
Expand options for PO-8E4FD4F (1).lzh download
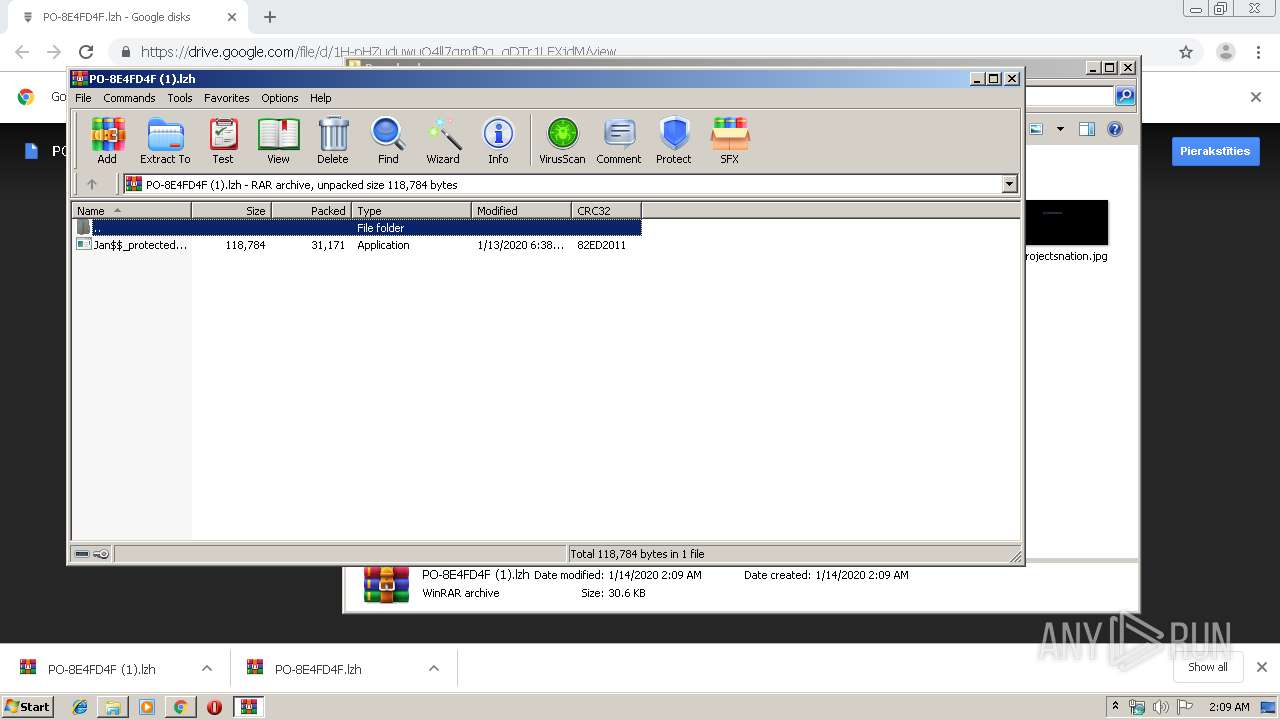pos(207,668)
